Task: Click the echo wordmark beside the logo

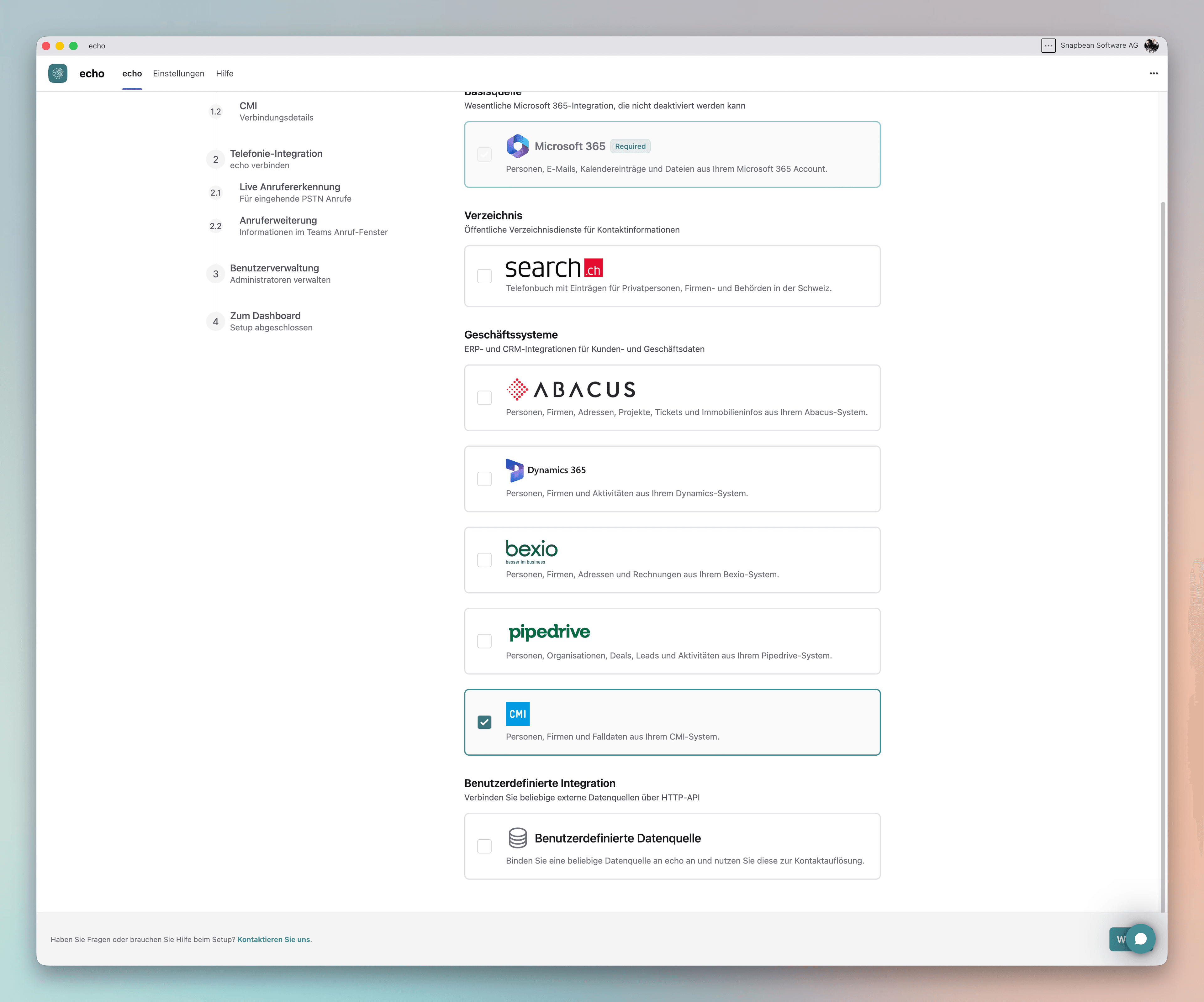Action: point(92,73)
